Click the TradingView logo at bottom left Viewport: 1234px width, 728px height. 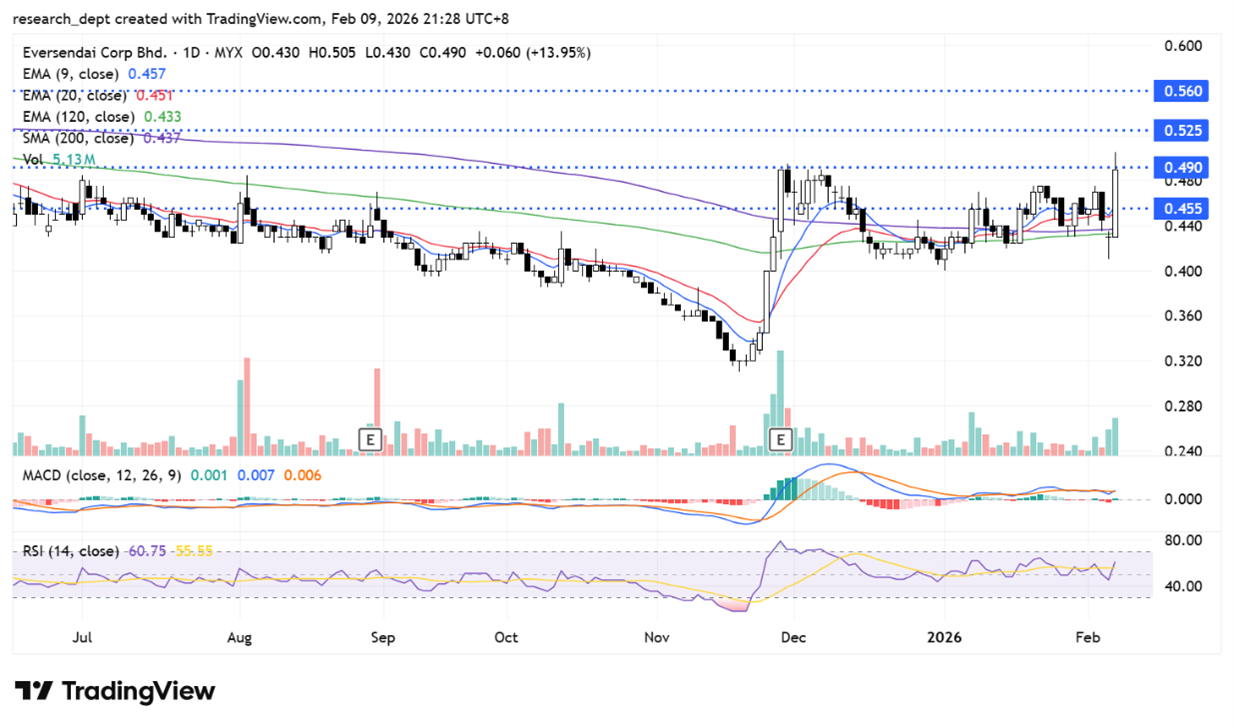(115, 691)
